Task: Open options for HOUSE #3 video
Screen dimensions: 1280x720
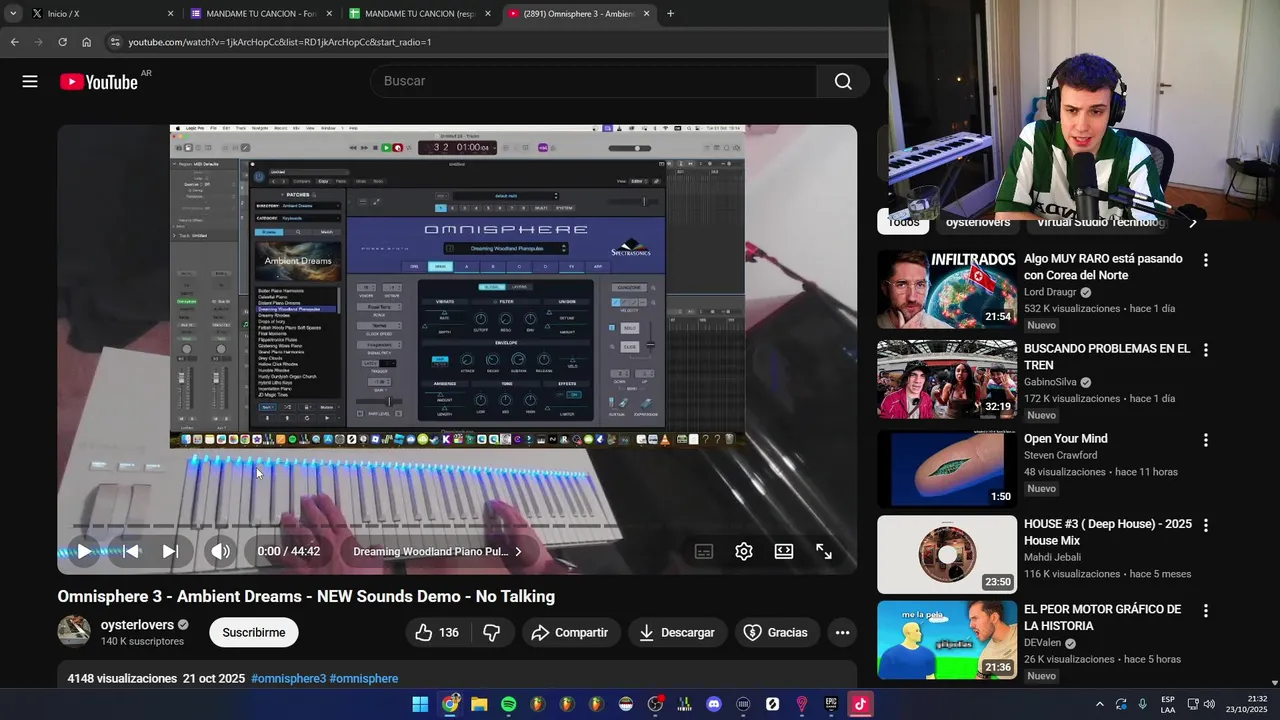Action: pos(1205,525)
